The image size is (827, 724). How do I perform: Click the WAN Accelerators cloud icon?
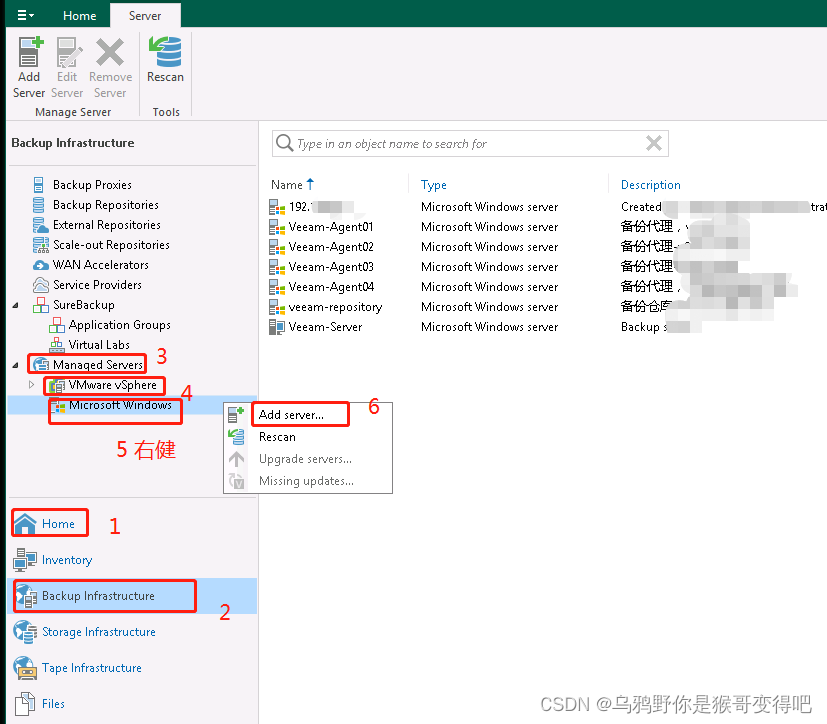pyautogui.click(x=40, y=265)
